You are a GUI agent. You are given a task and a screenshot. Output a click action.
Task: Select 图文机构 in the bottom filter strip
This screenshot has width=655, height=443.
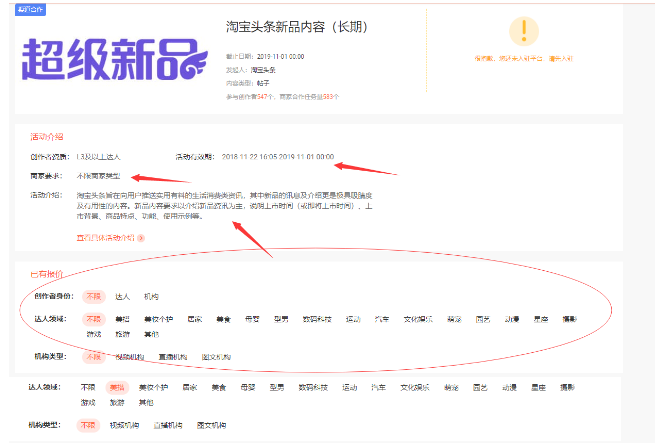tap(211, 425)
